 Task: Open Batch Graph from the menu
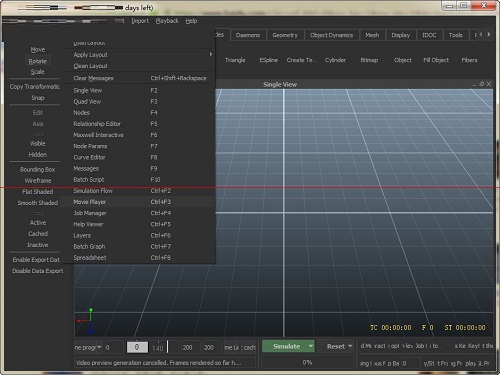[139, 247]
